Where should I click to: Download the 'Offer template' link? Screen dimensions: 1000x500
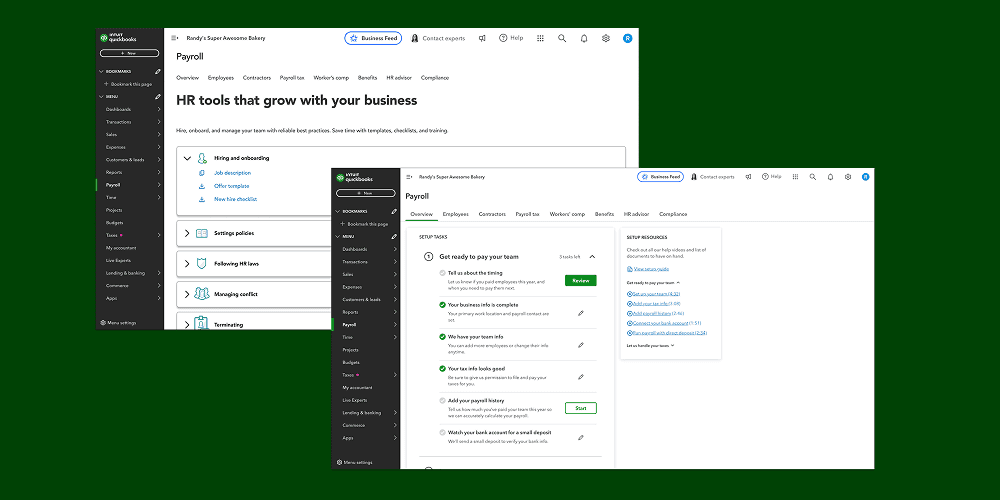(x=232, y=186)
